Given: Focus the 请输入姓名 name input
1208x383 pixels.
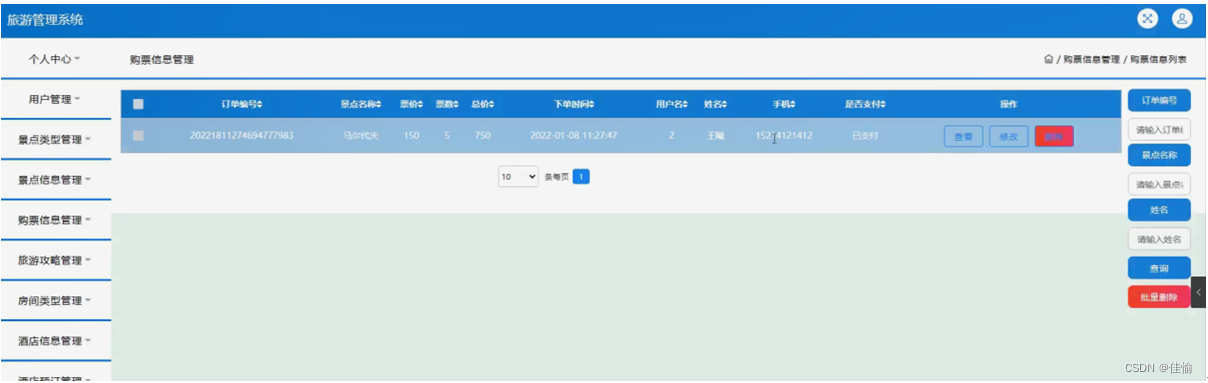Looking at the screenshot, I should coord(1159,239).
